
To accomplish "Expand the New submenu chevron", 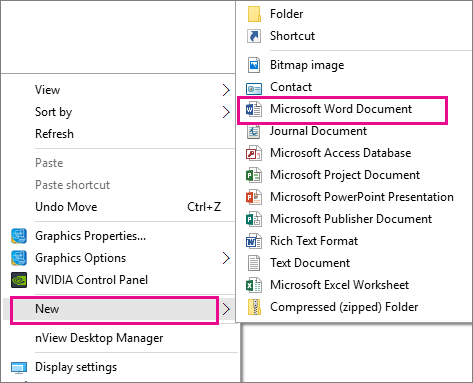I will pos(226,309).
